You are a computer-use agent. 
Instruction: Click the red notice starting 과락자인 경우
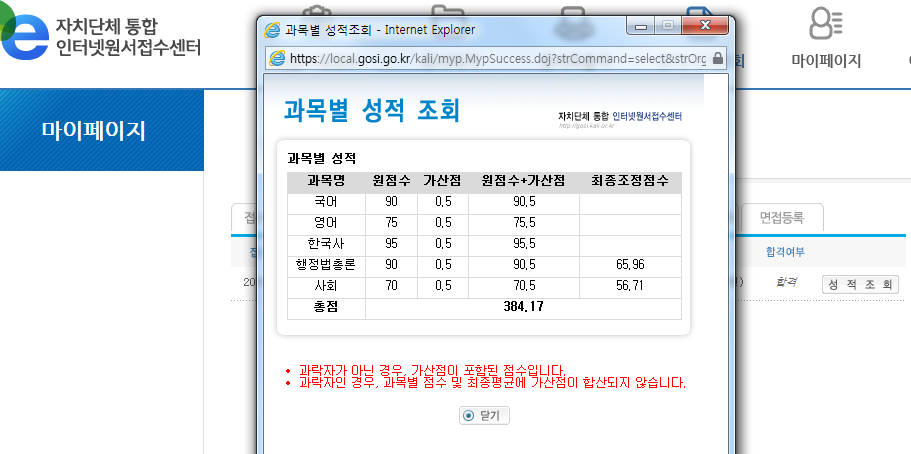492,383
